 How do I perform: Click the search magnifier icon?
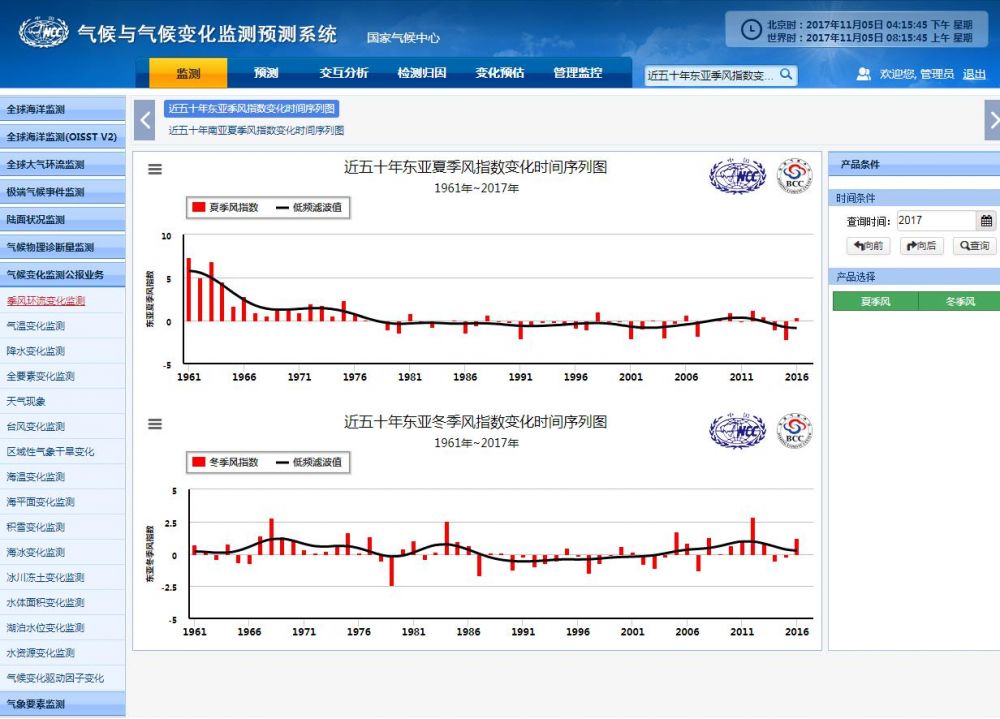click(x=786, y=74)
